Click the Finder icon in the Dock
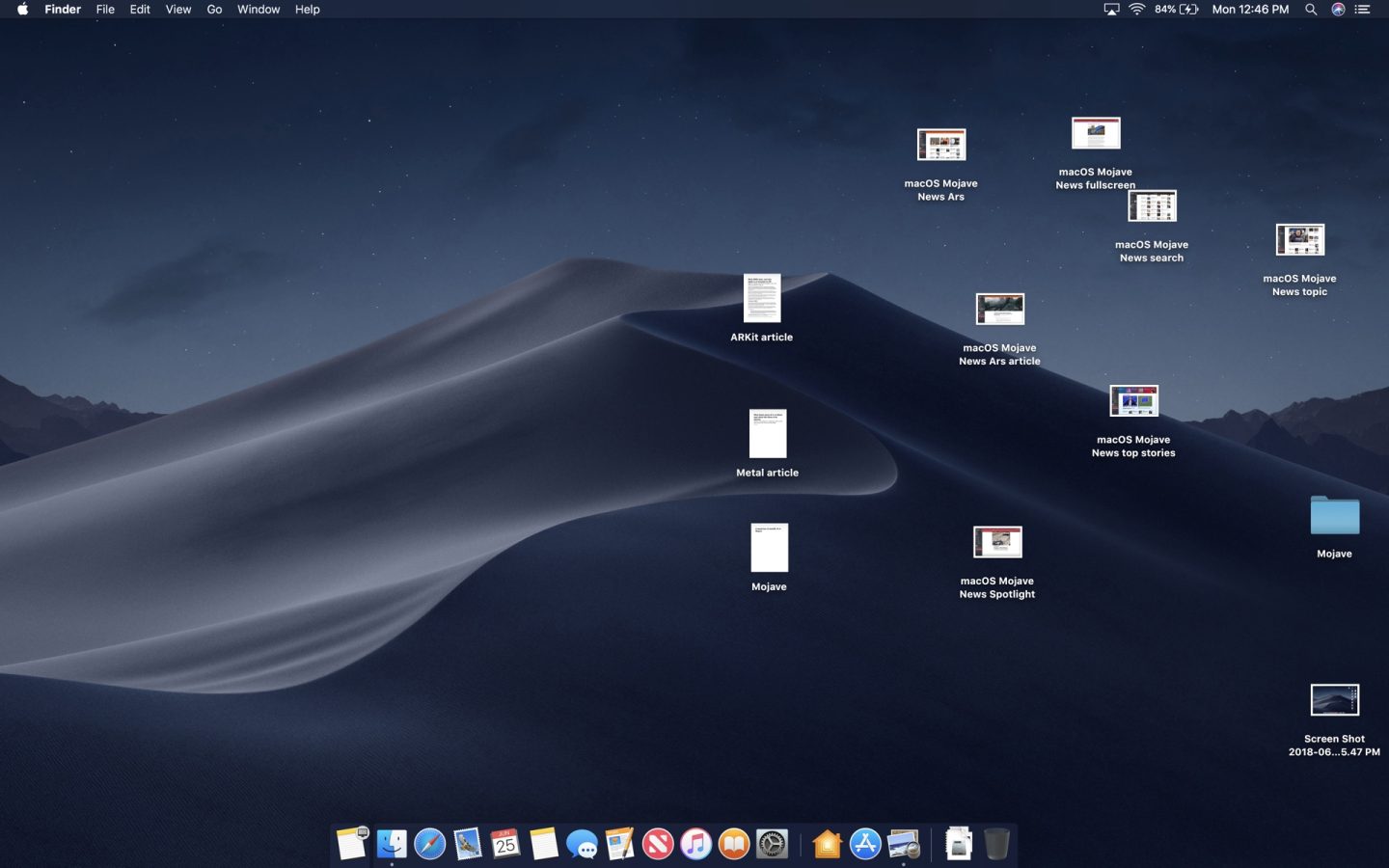The image size is (1389, 868). pos(391,844)
